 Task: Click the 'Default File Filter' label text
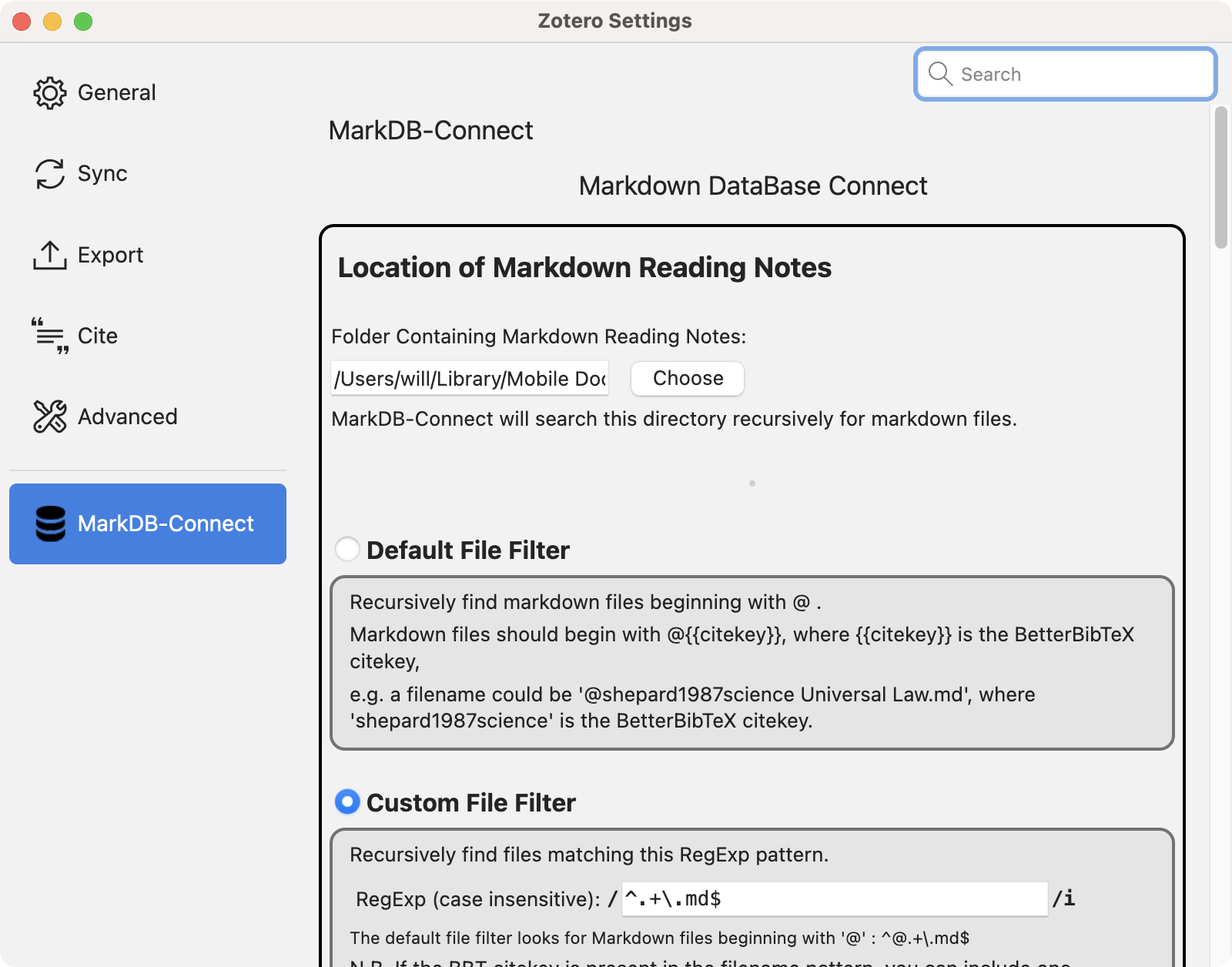tap(468, 550)
